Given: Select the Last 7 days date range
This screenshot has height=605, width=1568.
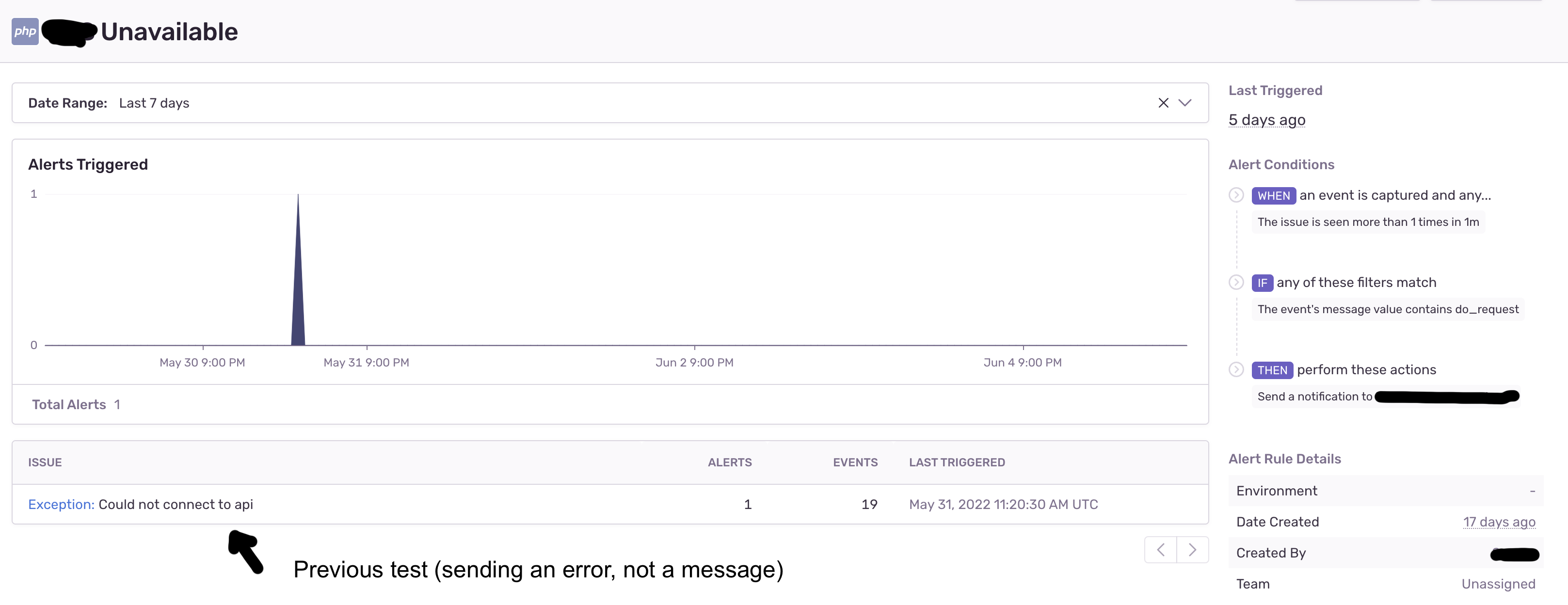Looking at the screenshot, I should click(x=153, y=103).
